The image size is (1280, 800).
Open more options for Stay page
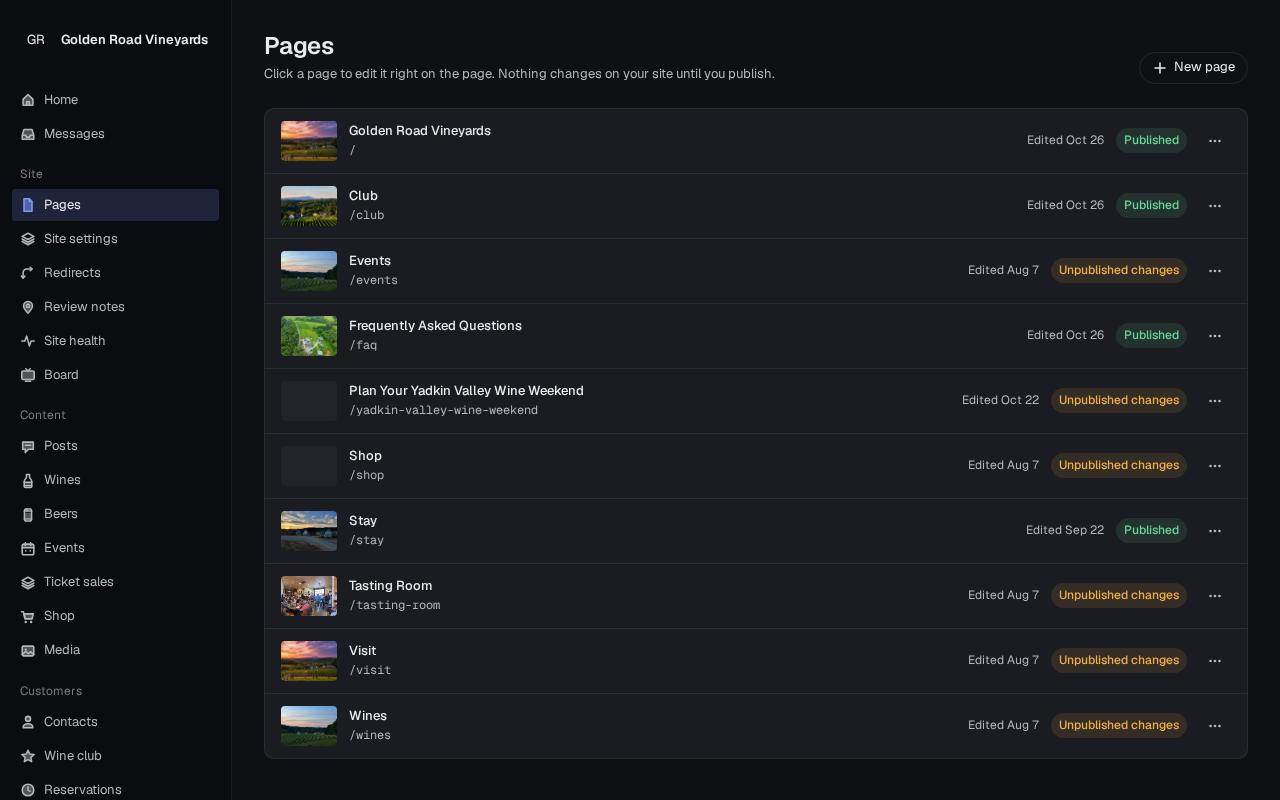click(1215, 531)
